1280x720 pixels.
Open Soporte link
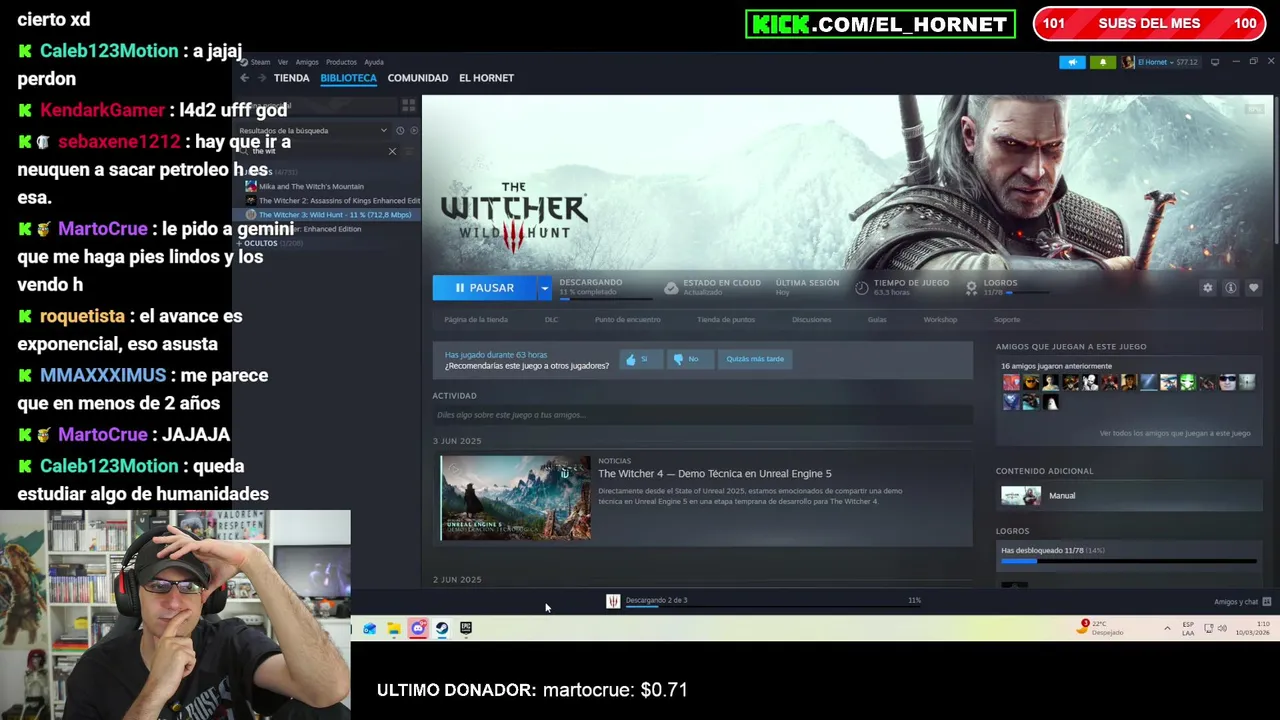pyautogui.click(x=1007, y=320)
